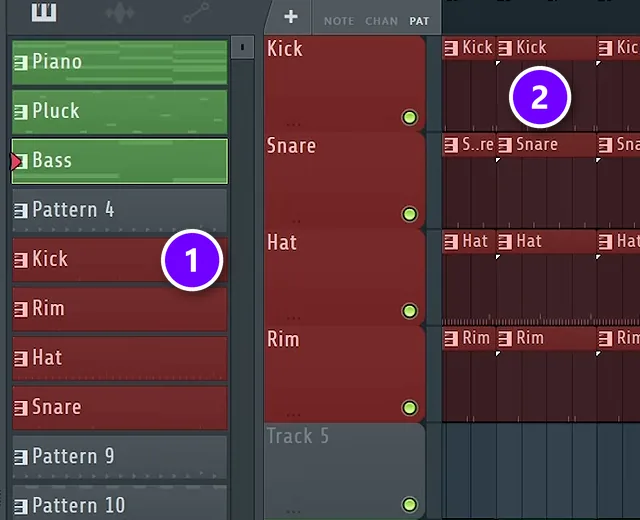
Task: Click the Track 5 header name
Action: coord(298,436)
